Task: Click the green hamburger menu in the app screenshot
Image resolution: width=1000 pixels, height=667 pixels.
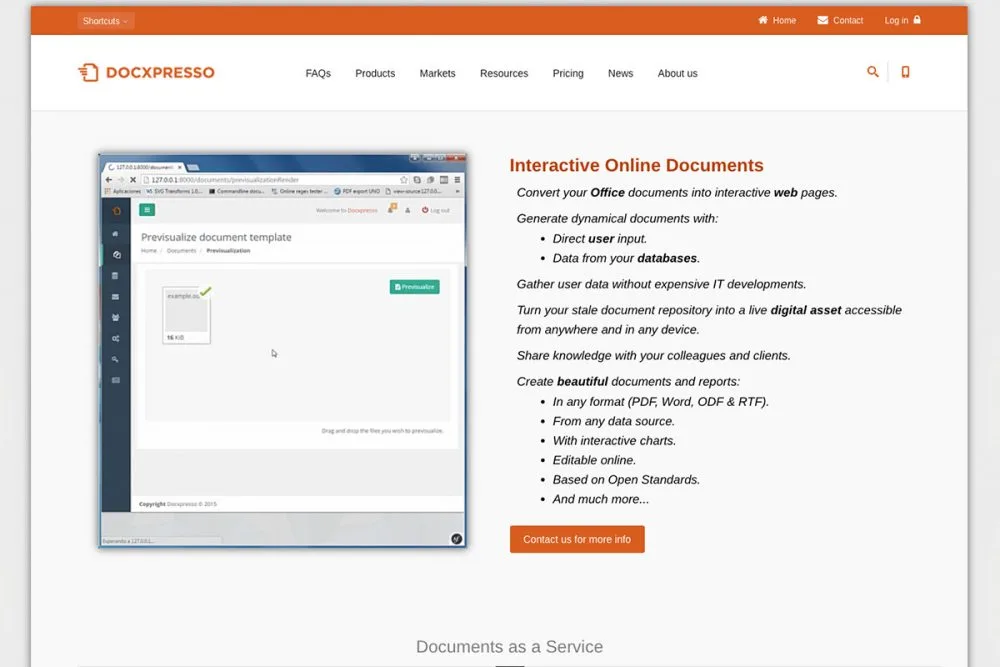Action: 147,209
